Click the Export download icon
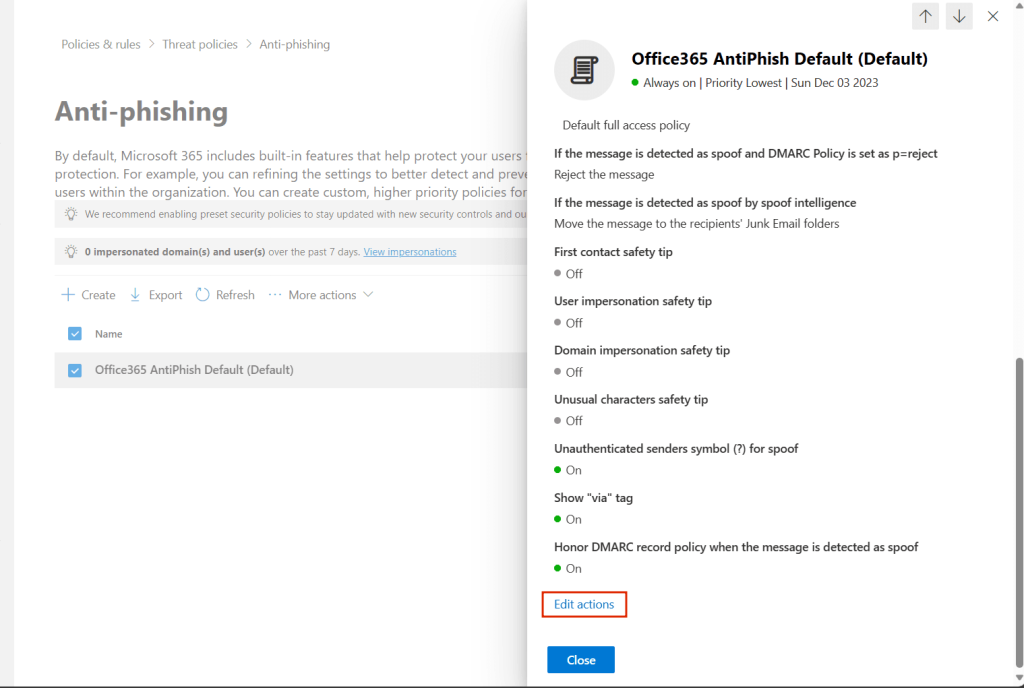Image resolution: width=1024 pixels, height=688 pixels. [136, 295]
